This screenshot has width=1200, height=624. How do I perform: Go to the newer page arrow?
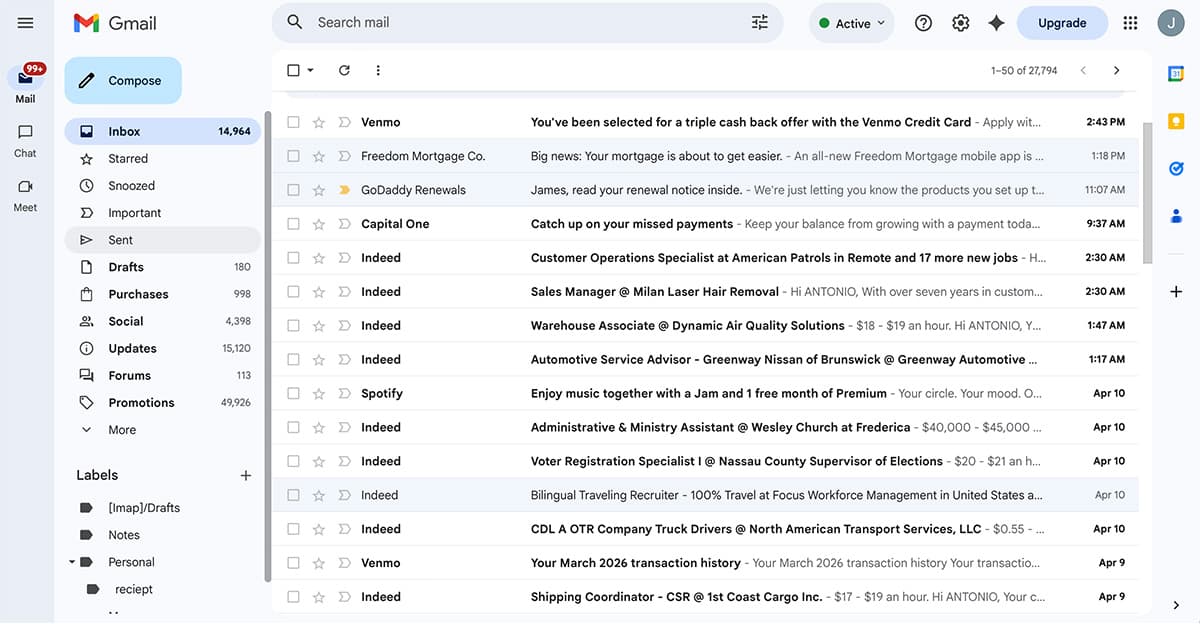(x=1083, y=70)
